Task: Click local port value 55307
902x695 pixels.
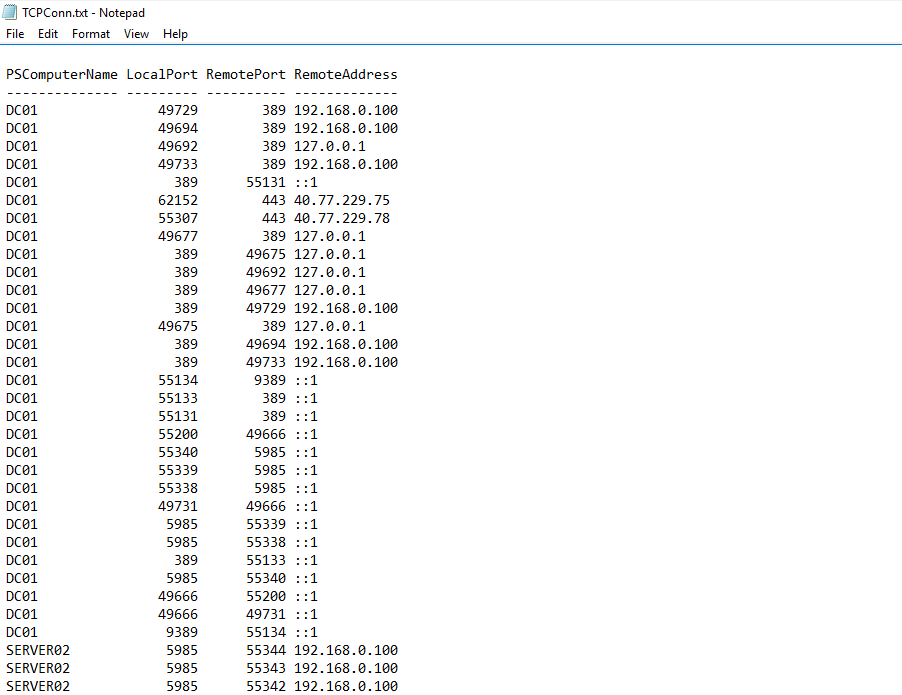Action: click(178, 218)
